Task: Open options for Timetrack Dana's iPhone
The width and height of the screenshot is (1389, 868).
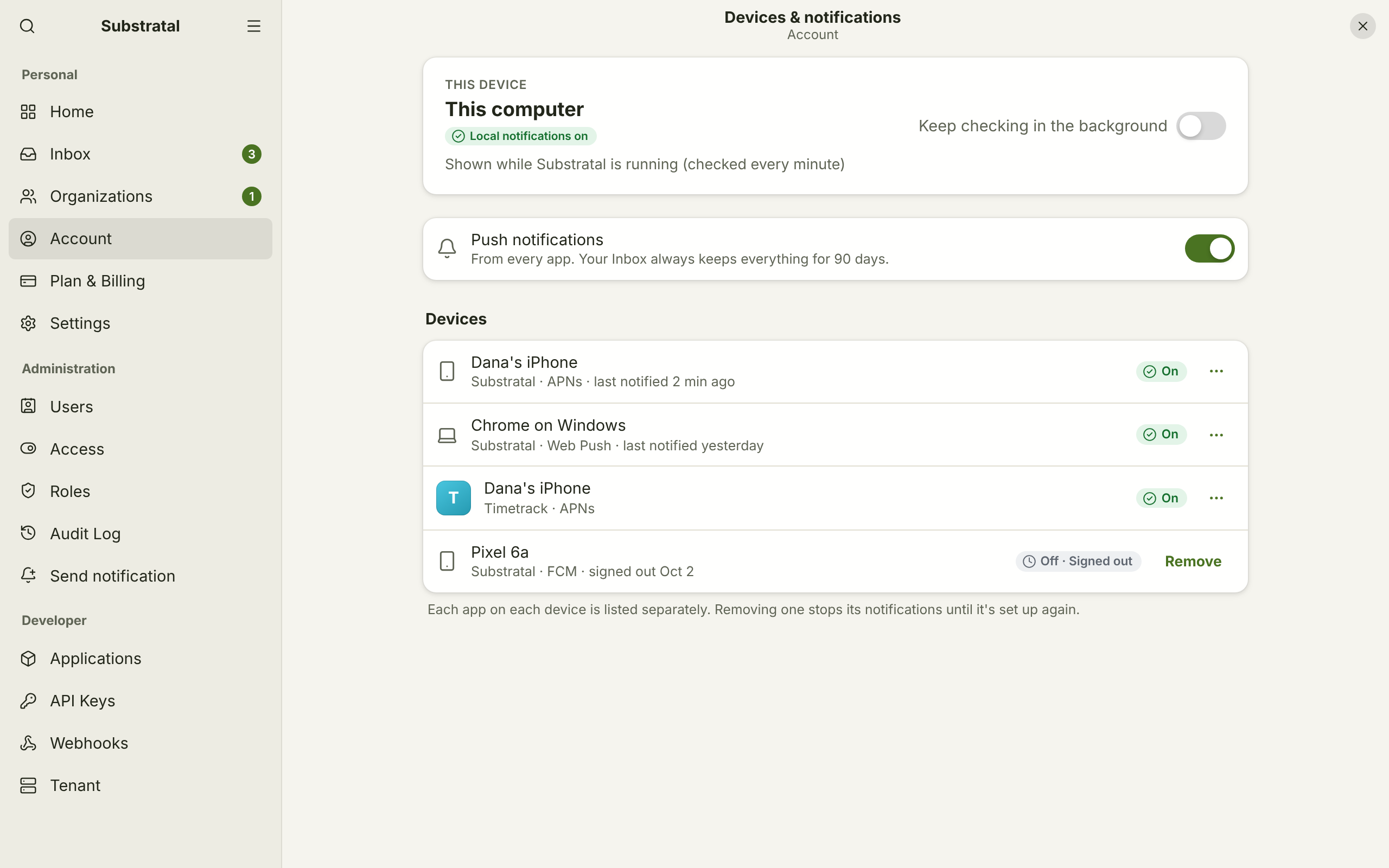Action: pos(1216,499)
